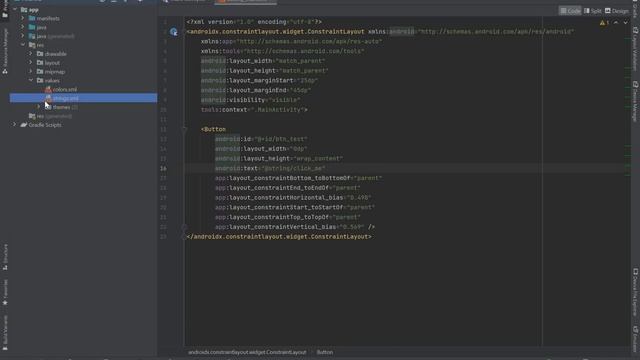This screenshot has width=640, height=360.
Task: Click the ConstraintLayout breadcrumb at the editor bottom
Action: (x=247, y=352)
